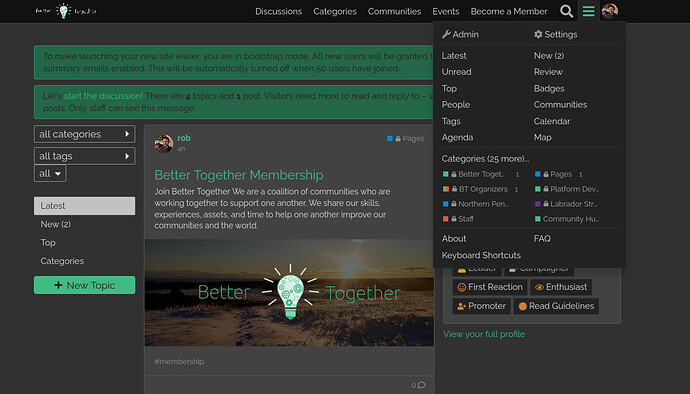
Task: Click the First Reaction smiley badge icon
Action: [x=461, y=287]
